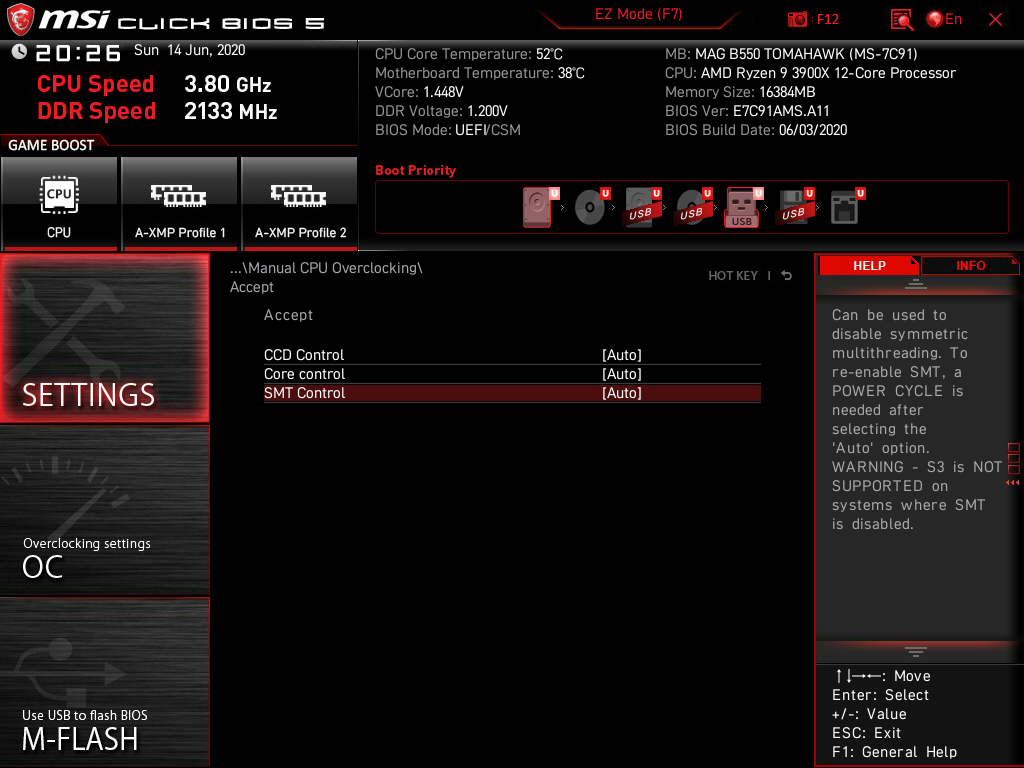Open M-FLASH to flash BIOS
The height and width of the screenshot is (768, 1024).
(104, 682)
